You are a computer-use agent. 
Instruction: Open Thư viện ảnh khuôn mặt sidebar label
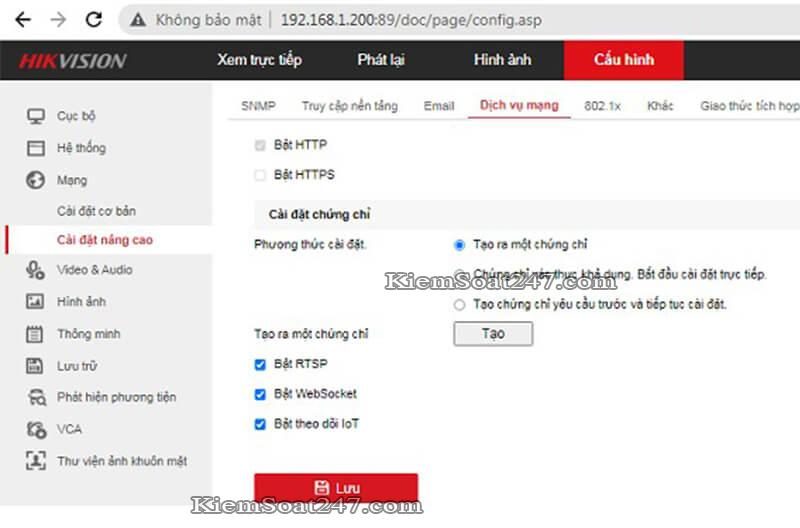(122, 461)
